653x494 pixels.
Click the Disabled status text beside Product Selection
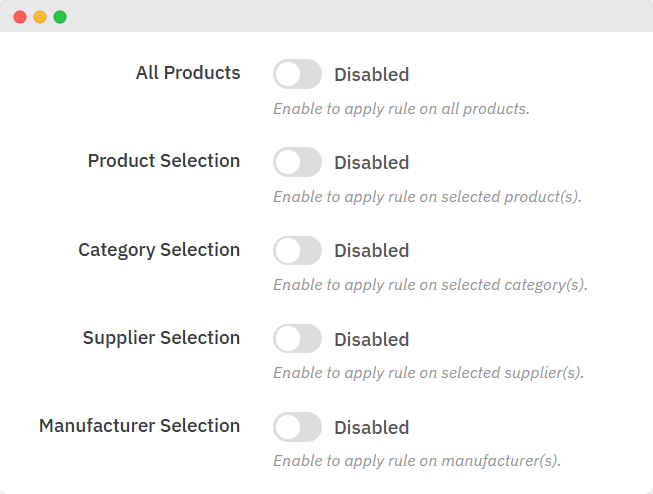coord(371,162)
